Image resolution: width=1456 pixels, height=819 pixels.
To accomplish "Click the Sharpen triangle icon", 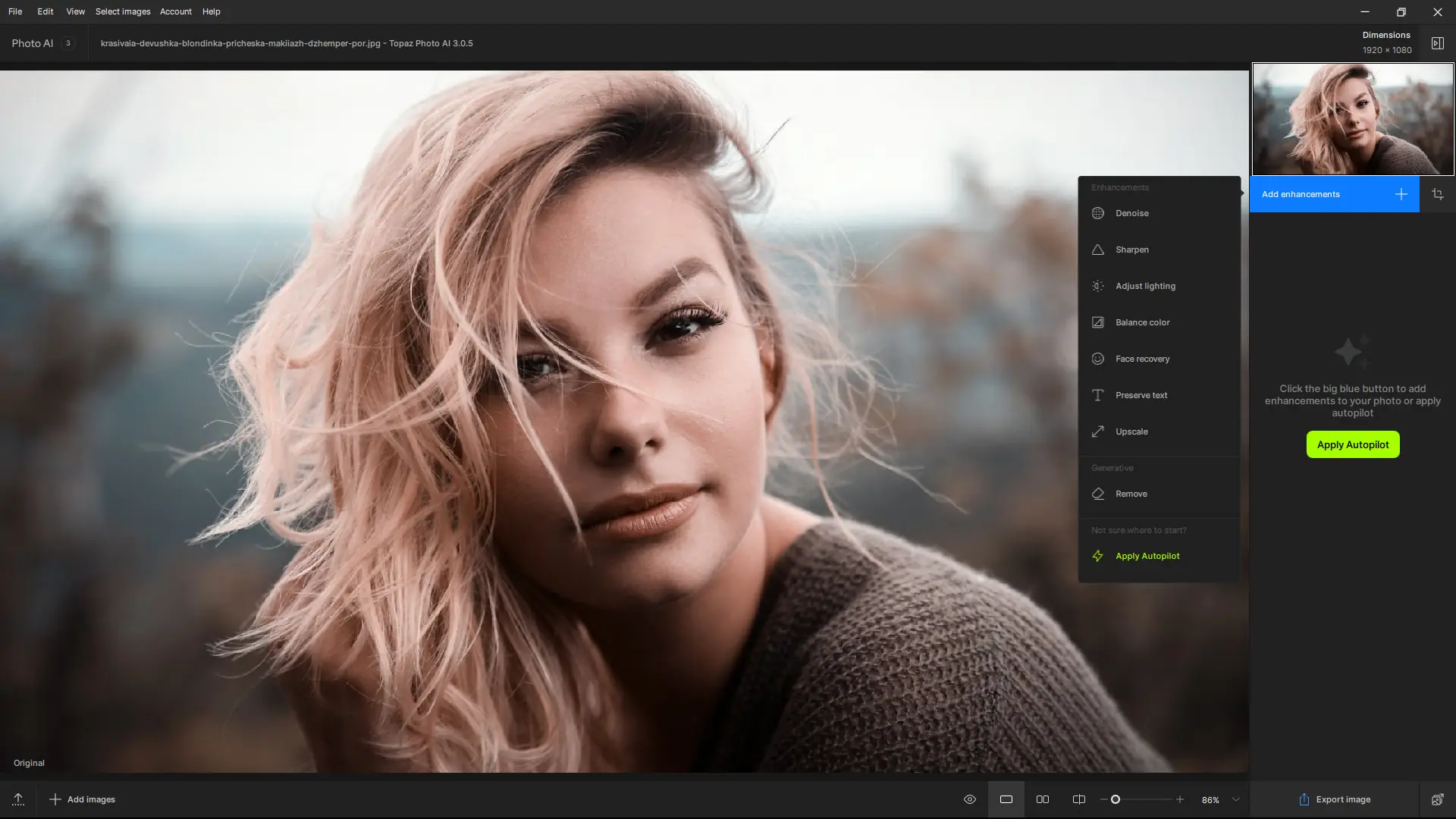I will [1097, 249].
